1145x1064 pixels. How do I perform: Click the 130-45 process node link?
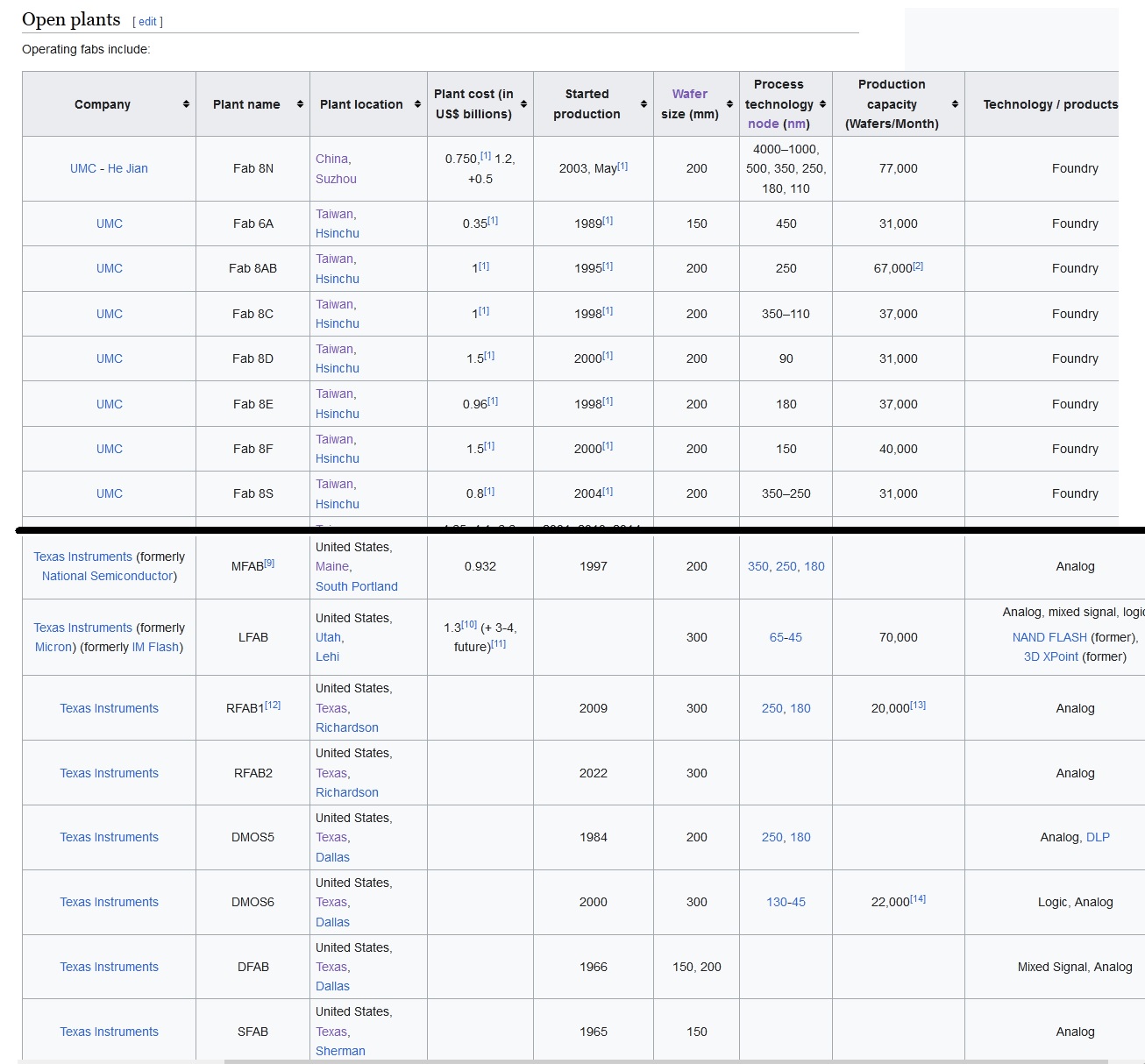click(x=786, y=902)
